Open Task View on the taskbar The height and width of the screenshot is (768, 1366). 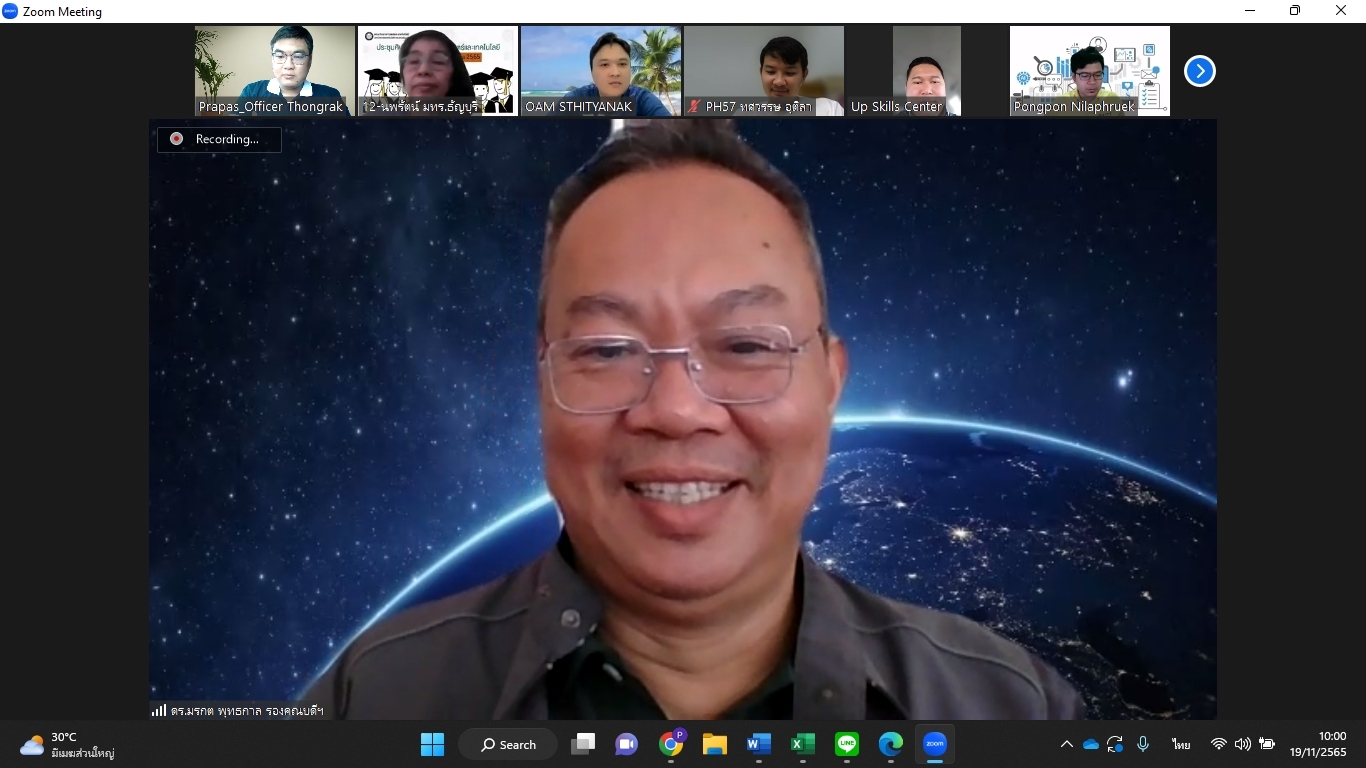583,744
